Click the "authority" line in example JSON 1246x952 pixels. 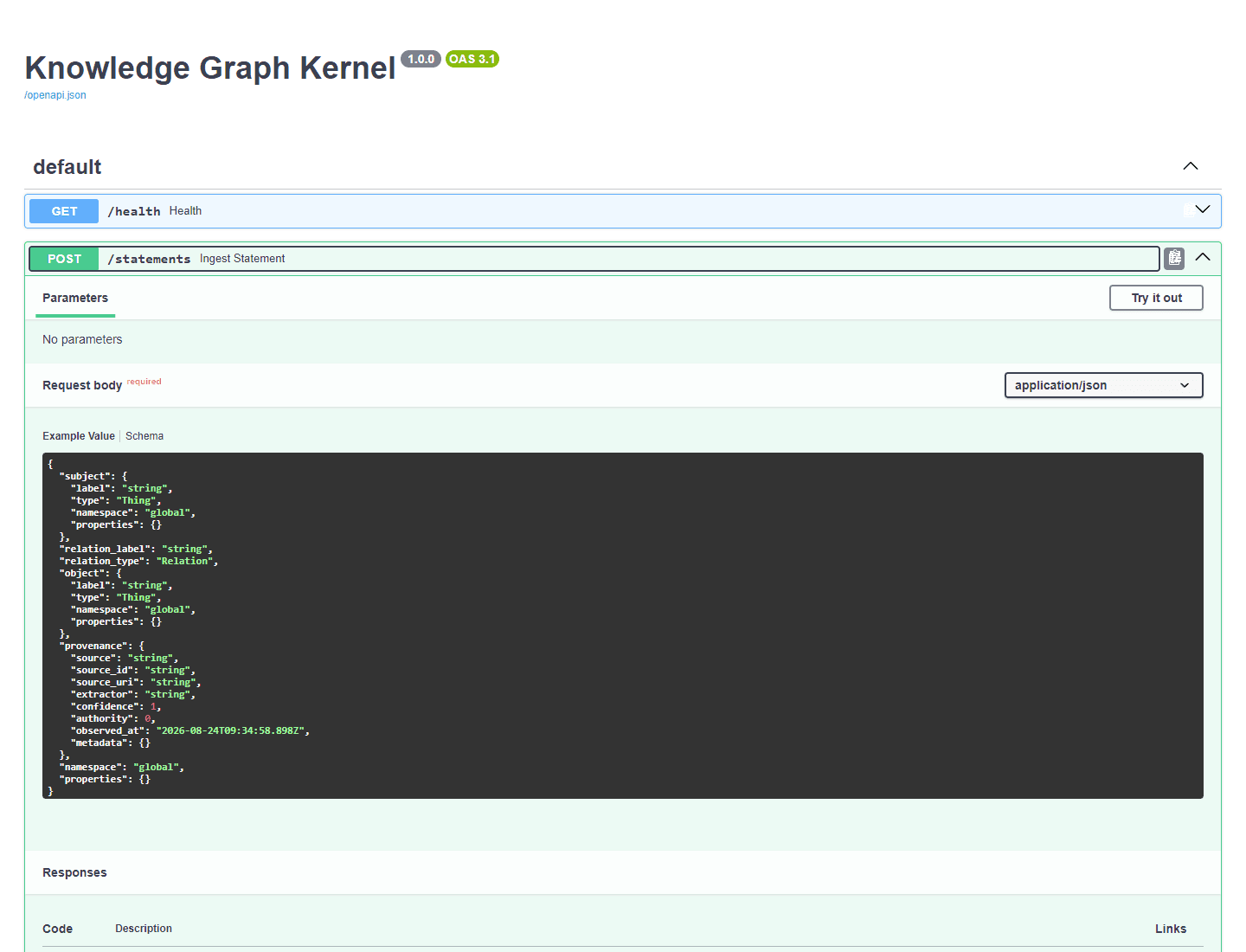point(113,718)
